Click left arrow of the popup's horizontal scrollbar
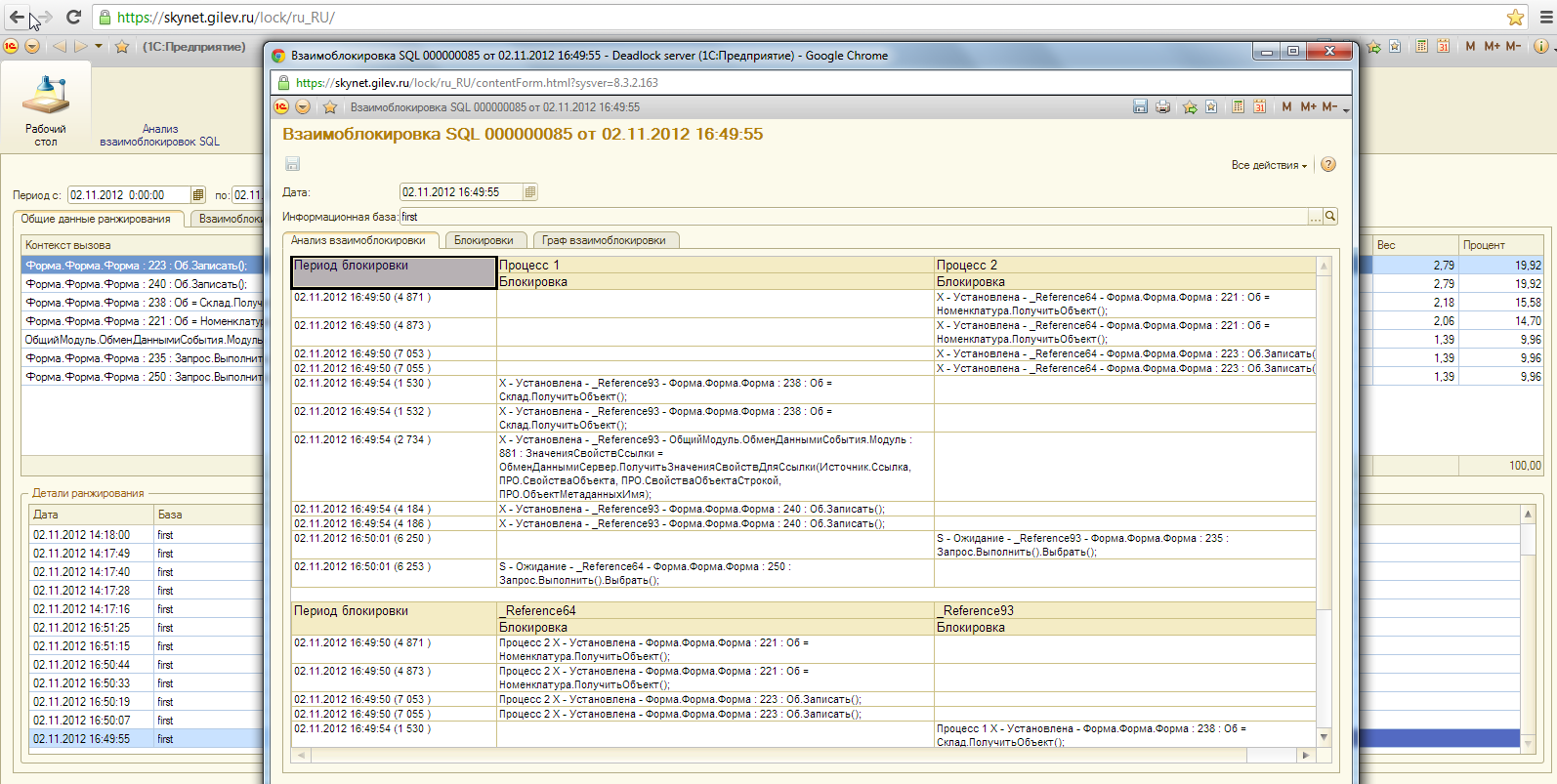The width and height of the screenshot is (1557, 784). coord(301,755)
